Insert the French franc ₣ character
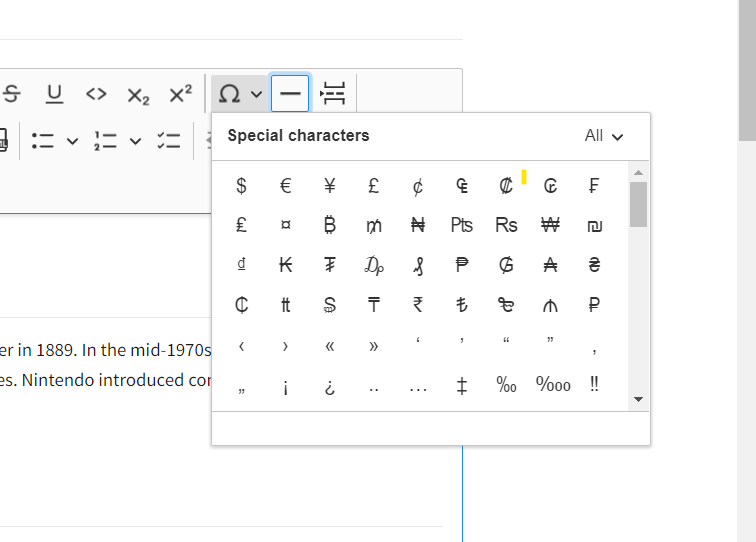This screenshot has width=756, height=542. [594, 186]
